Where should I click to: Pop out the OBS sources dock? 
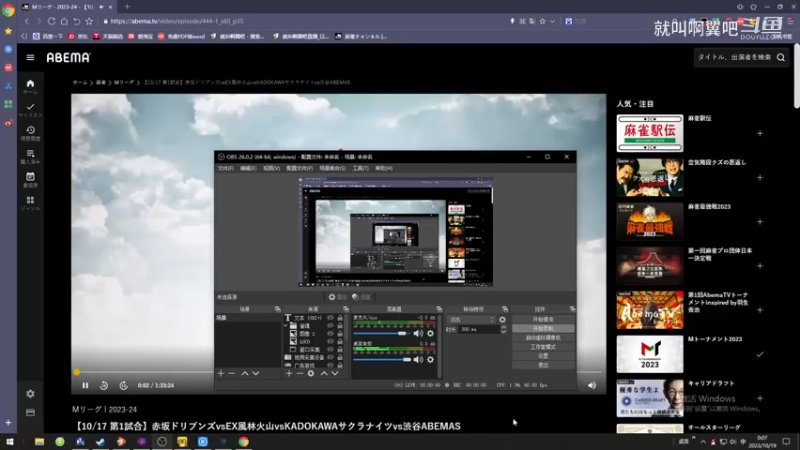pos(346,309)
